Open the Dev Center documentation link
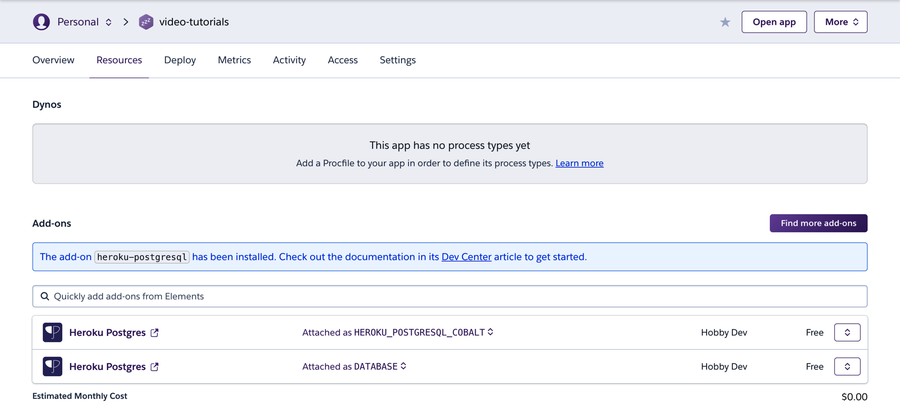The width and height of the screenshot is (900, 411). point(467,257)
